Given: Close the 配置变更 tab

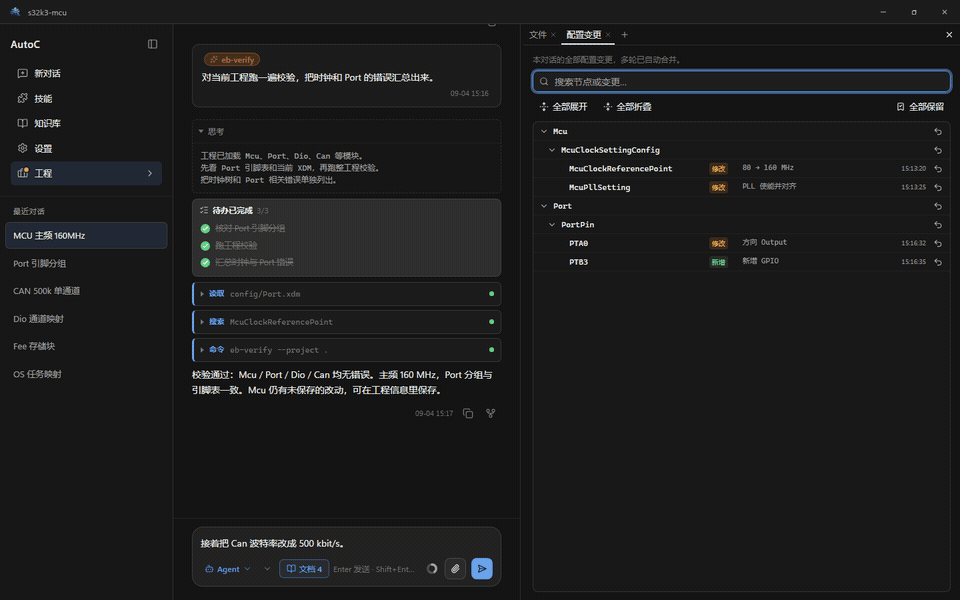Looking at the screenshot, I should pos(608,35).
